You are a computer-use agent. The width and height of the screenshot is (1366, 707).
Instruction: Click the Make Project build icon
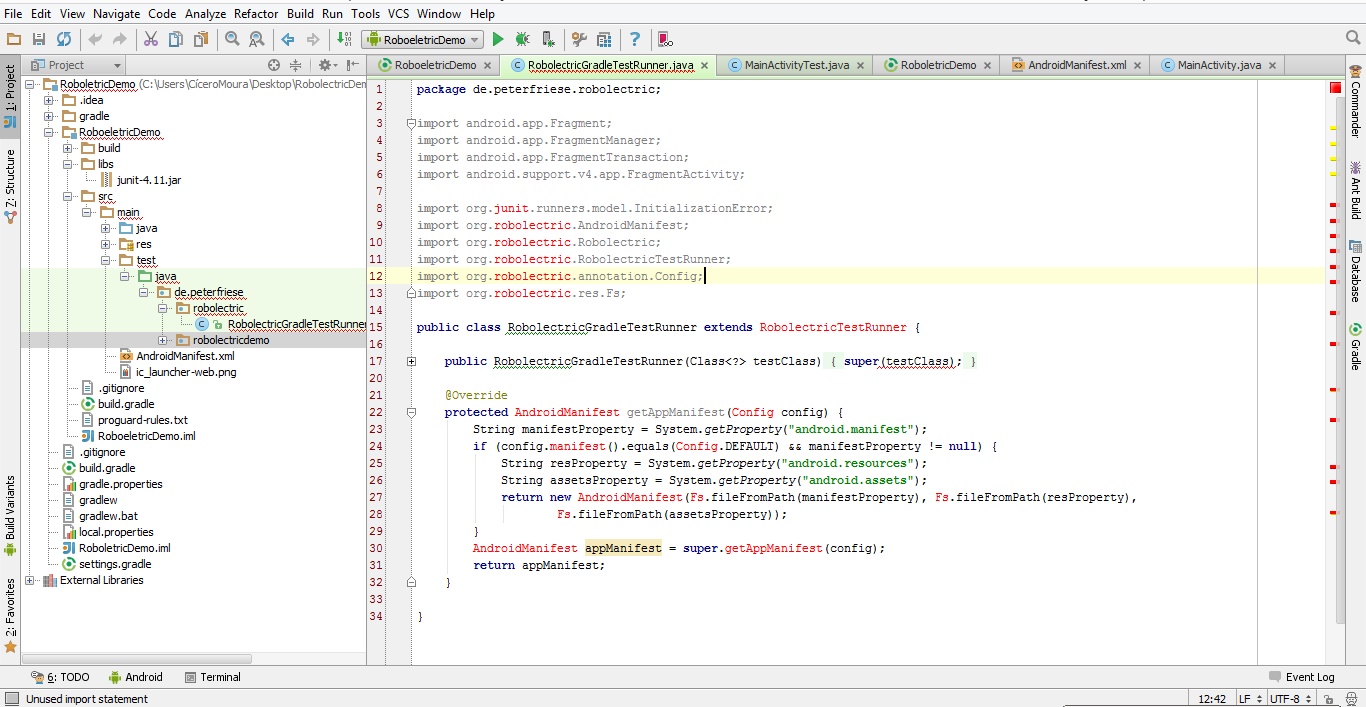(344, 39)
